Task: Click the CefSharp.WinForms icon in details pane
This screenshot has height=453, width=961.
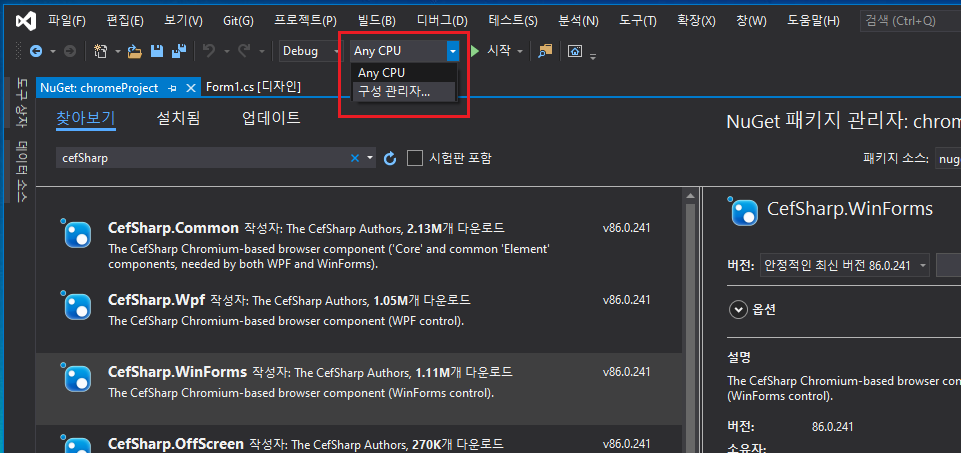Action: click(x=743, y=211)
